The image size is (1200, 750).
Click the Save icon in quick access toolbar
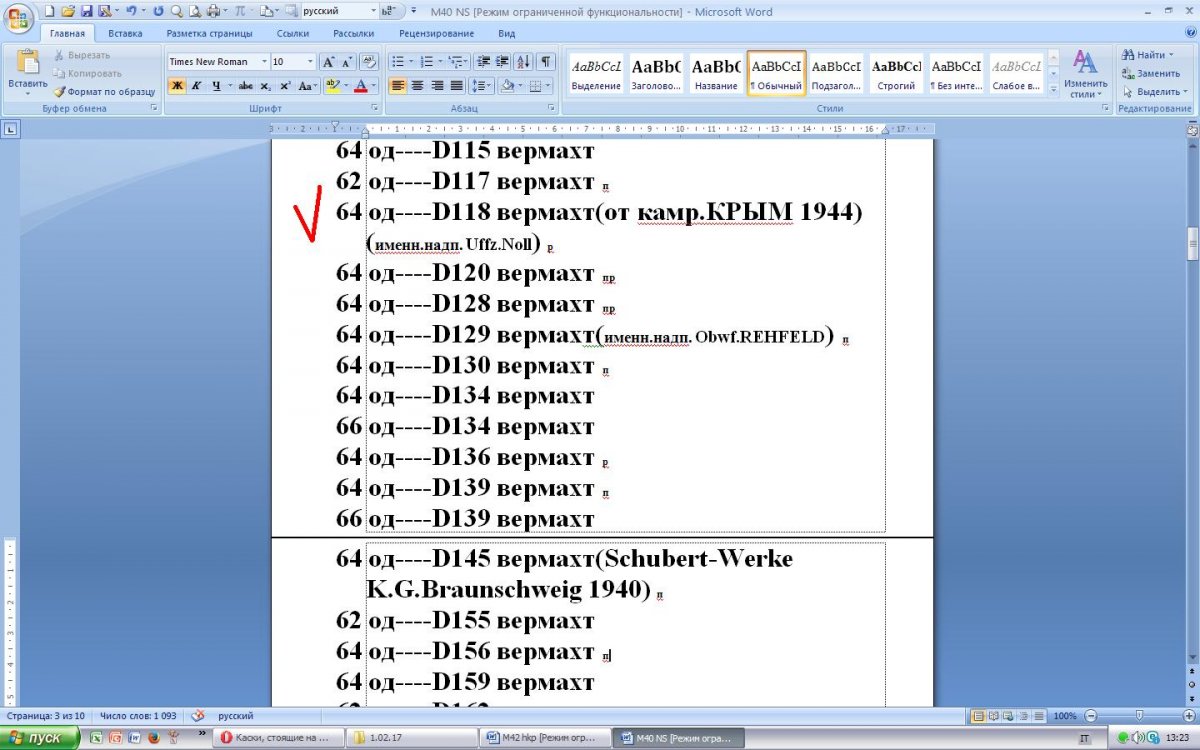tap(86, 11)
